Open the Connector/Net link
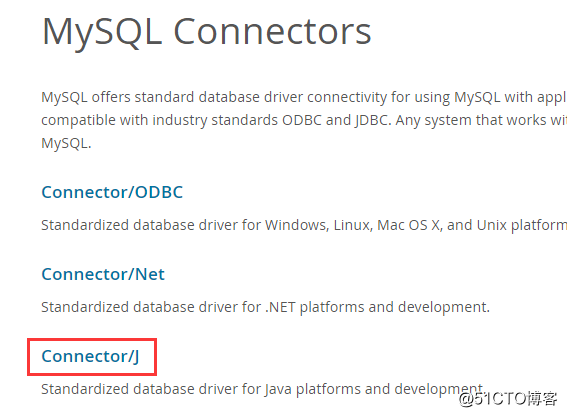 (103, 274)
